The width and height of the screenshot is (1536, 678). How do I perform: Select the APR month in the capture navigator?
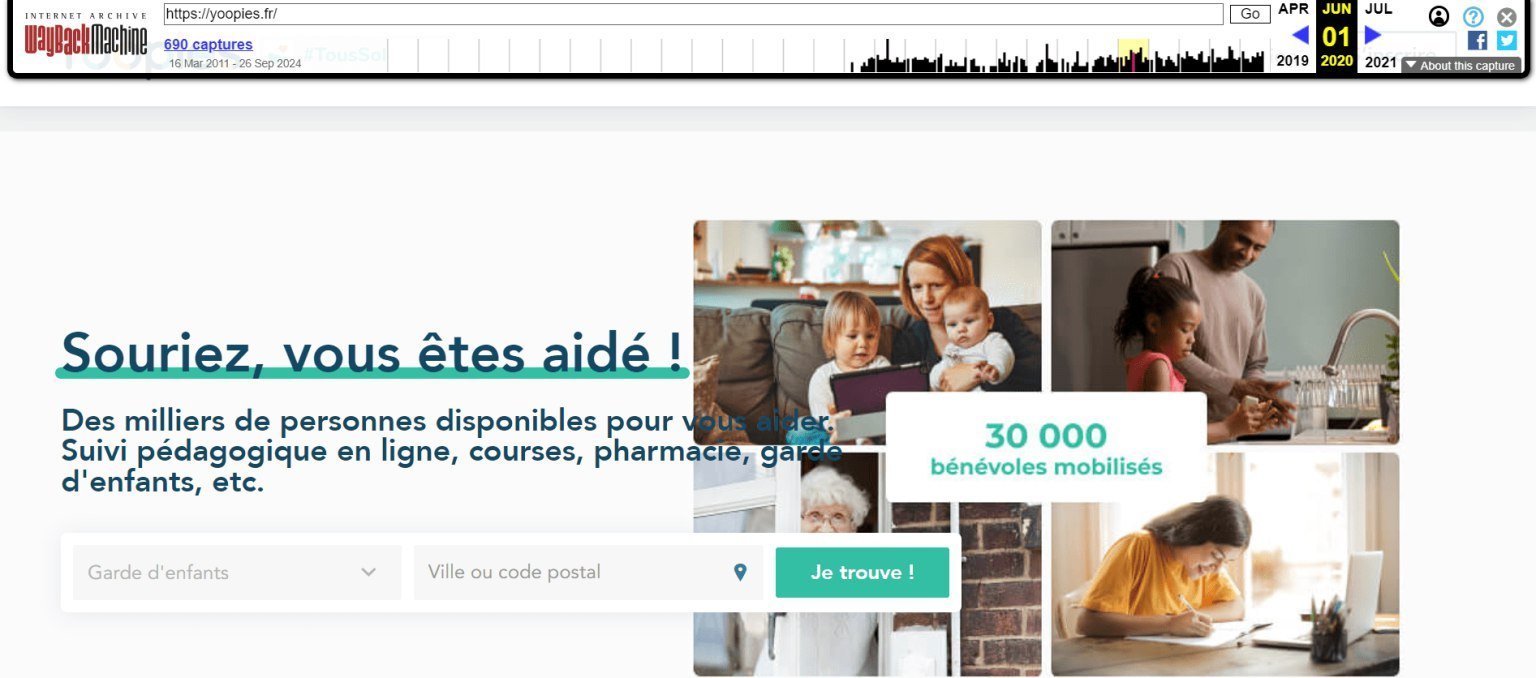[x=1293, y=9]
